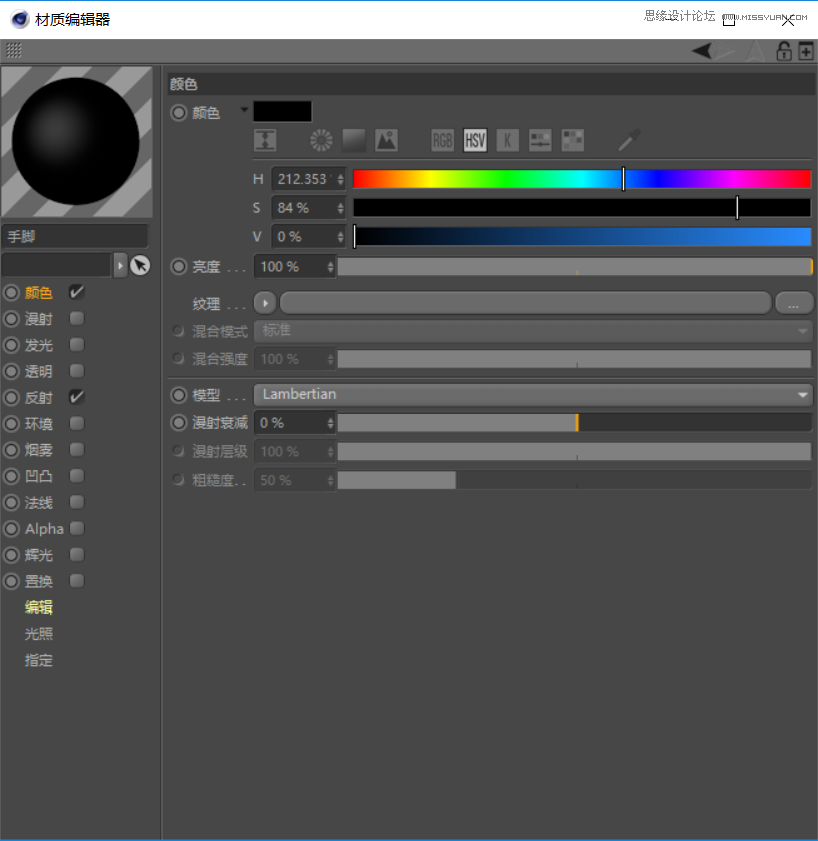Expand the 颜色 swatch dropdown arrow
The image size is (818, 841).
(243, 111)
